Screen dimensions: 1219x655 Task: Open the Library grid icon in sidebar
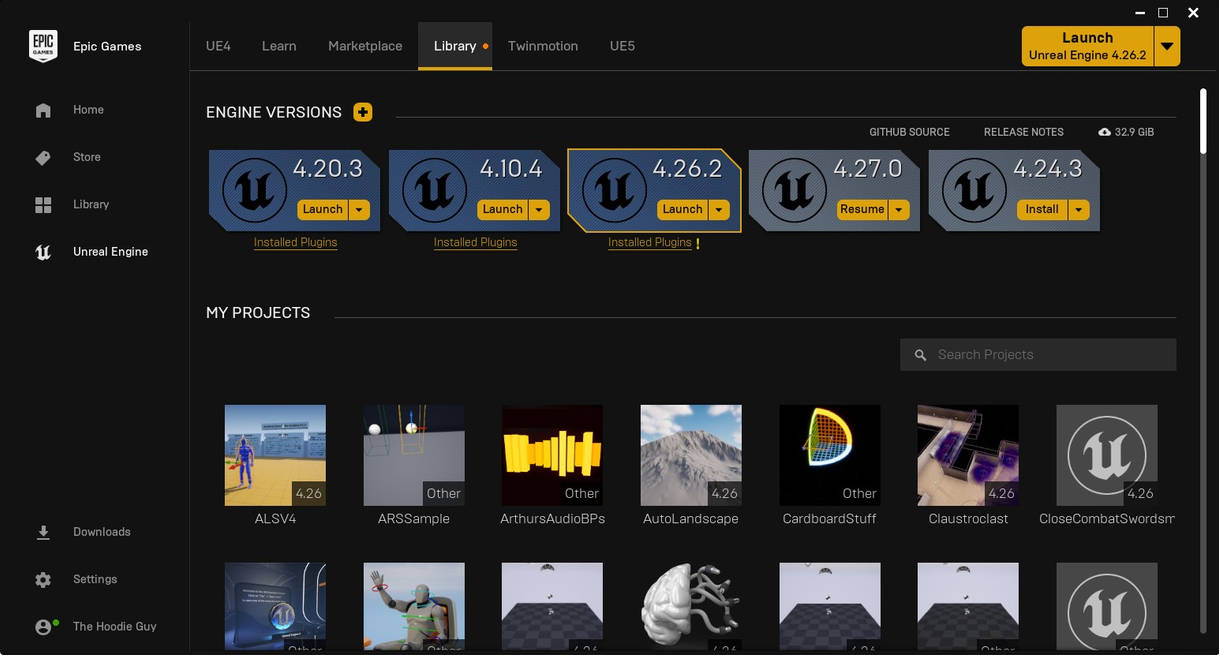point(43,205)
